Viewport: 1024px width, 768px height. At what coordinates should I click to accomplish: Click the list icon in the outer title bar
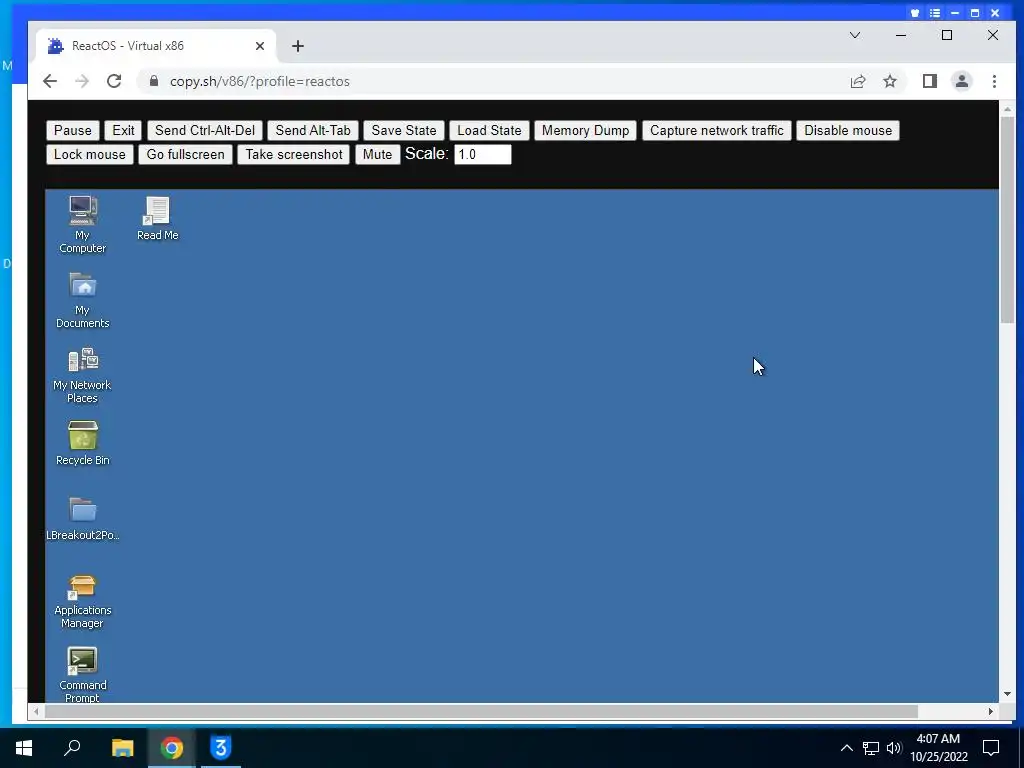pos(935,12)
